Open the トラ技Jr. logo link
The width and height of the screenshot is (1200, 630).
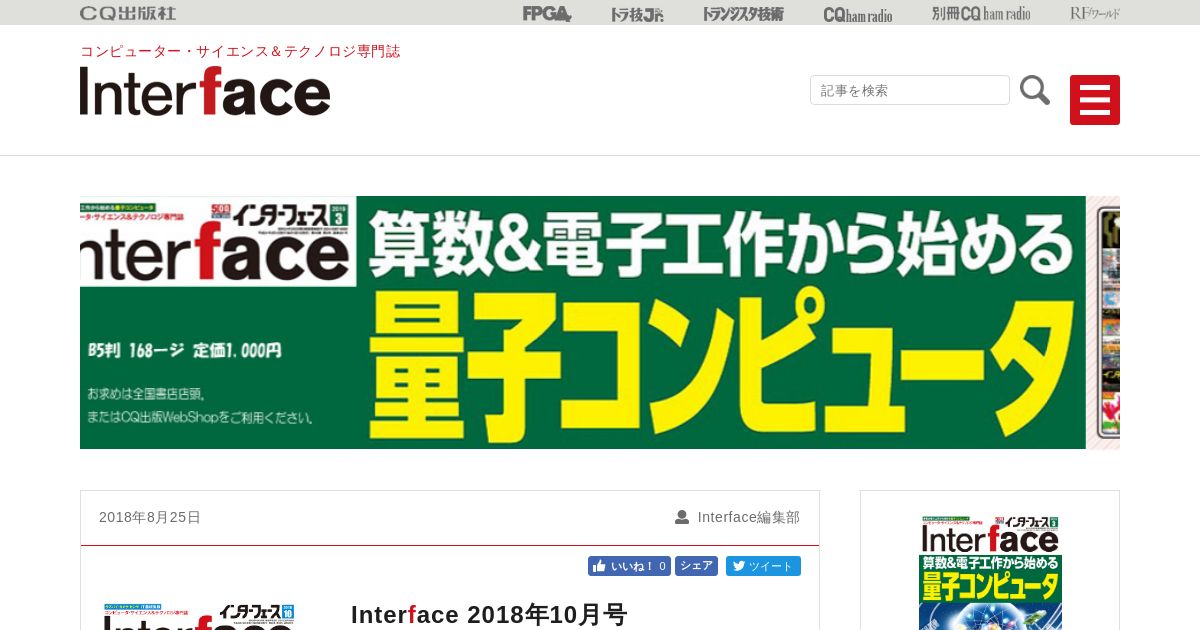coord(637,14)
